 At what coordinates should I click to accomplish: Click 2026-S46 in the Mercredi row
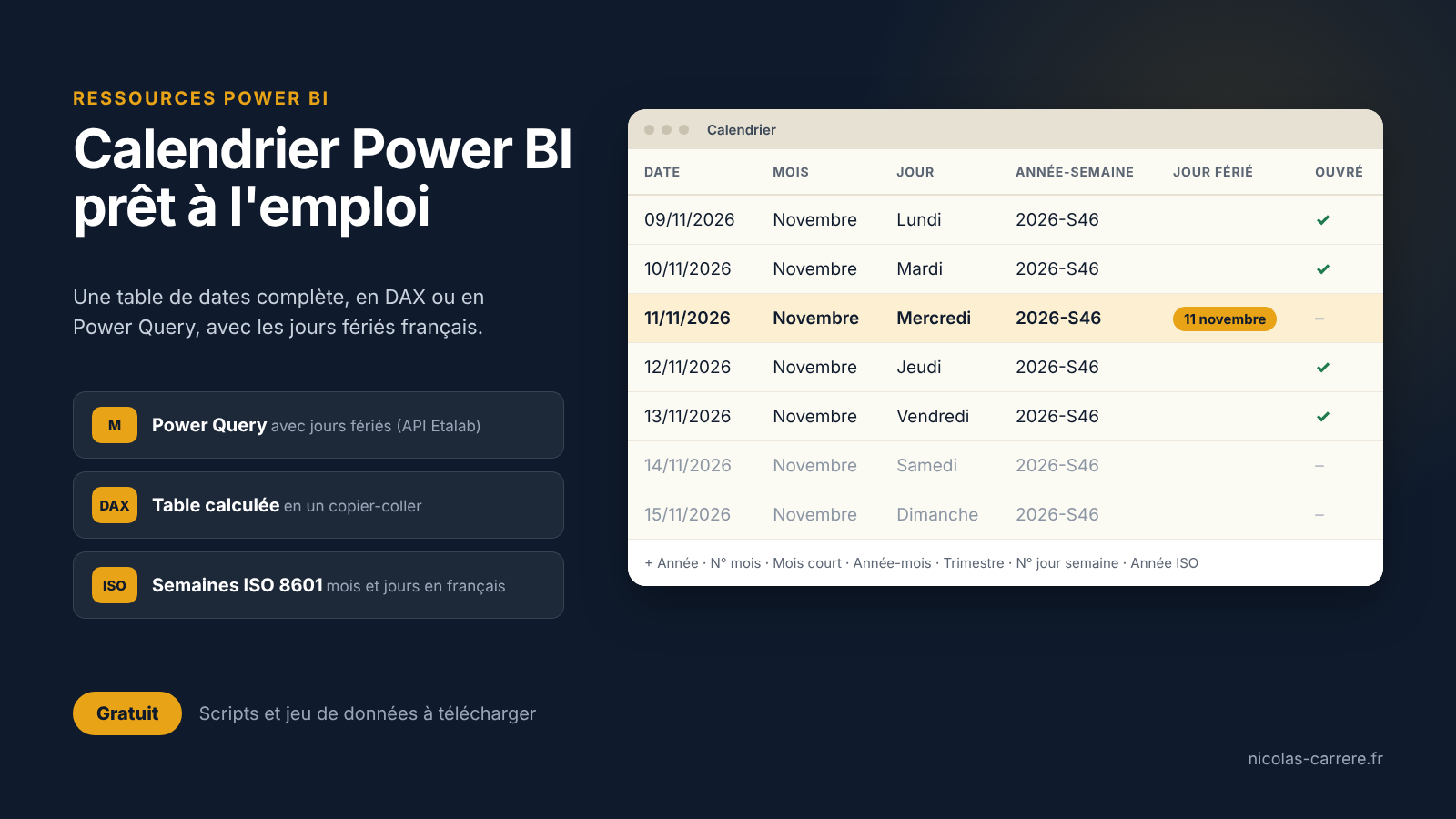1058,318
